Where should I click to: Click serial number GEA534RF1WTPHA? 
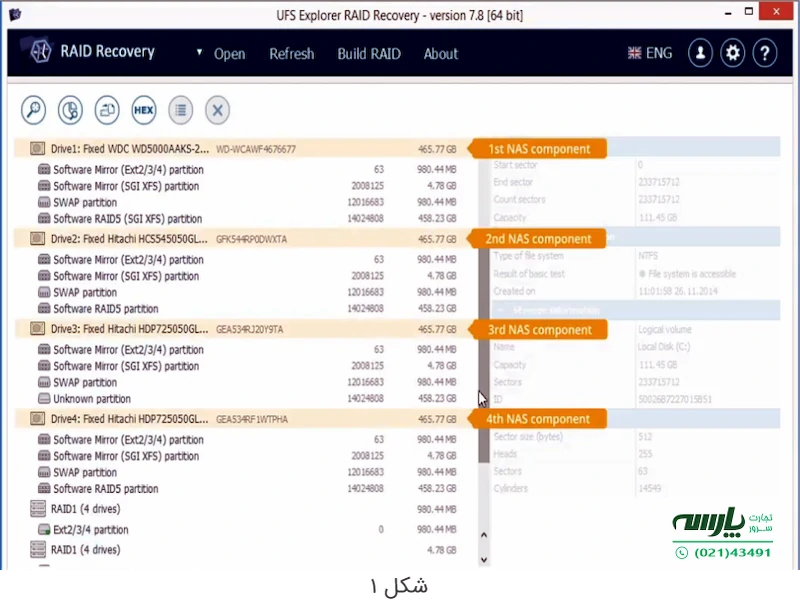point(252,419)
